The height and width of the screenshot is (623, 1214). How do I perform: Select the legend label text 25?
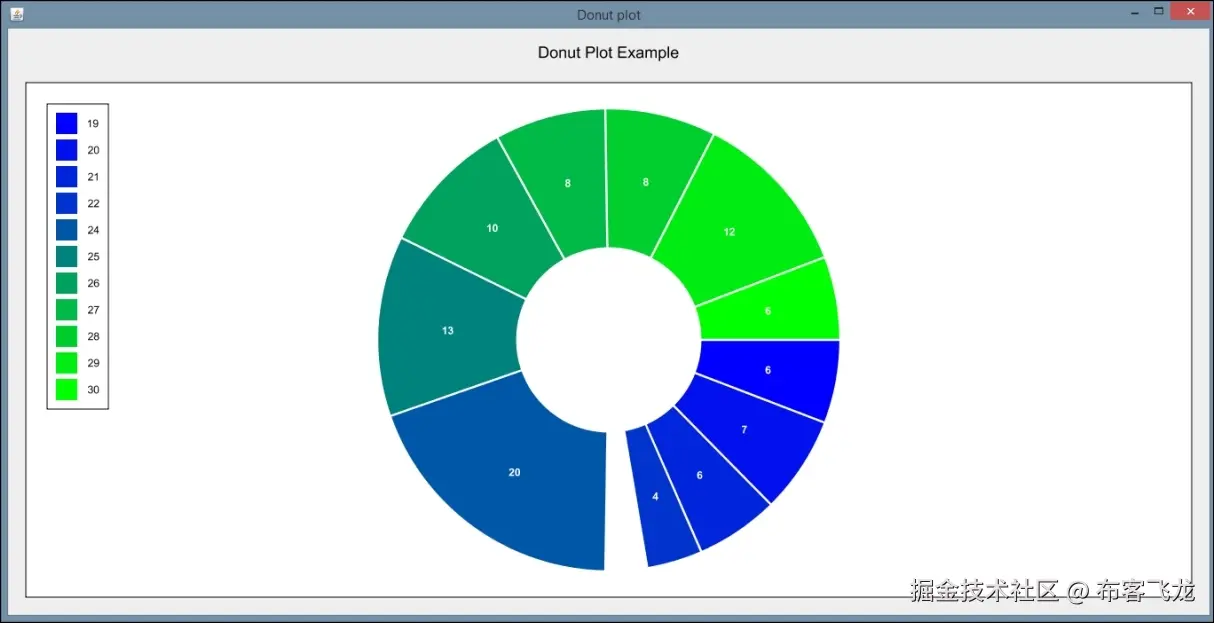92,256
